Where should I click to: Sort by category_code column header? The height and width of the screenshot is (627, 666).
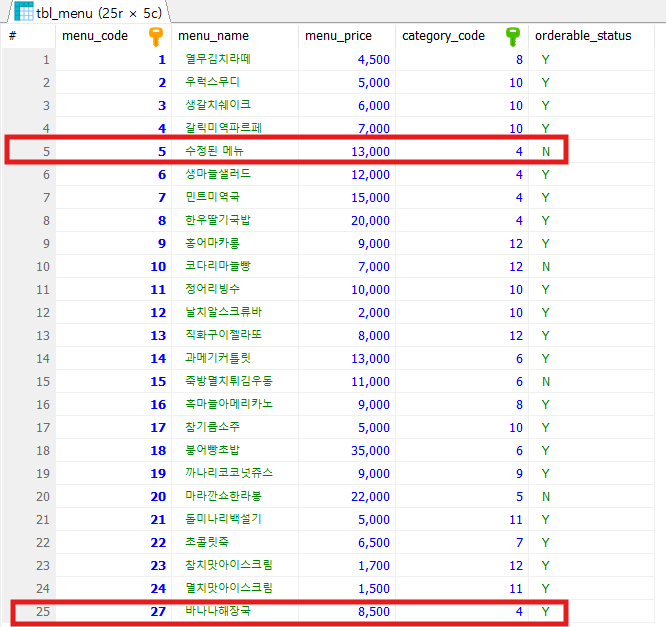point(462,36)
